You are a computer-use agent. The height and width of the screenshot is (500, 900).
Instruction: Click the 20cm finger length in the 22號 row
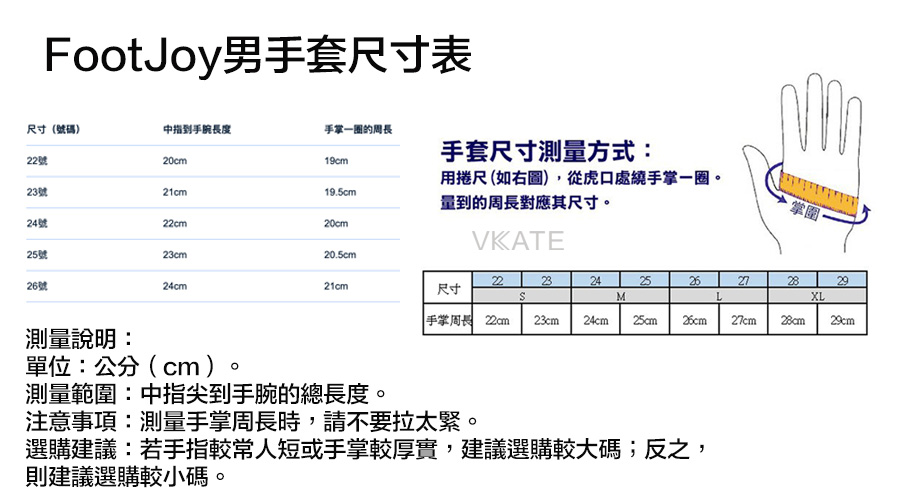[x=174, y=161]
